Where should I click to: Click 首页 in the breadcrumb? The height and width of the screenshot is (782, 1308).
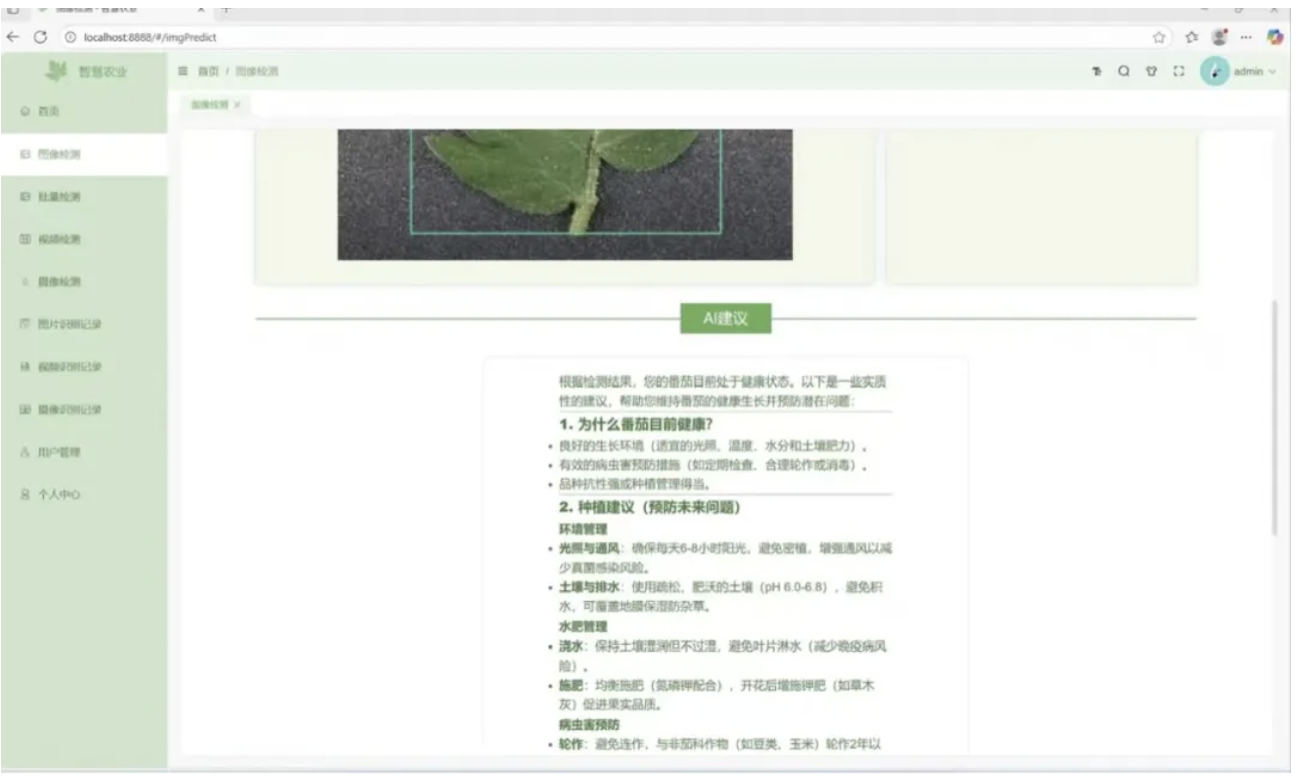[x=208, y=72]
